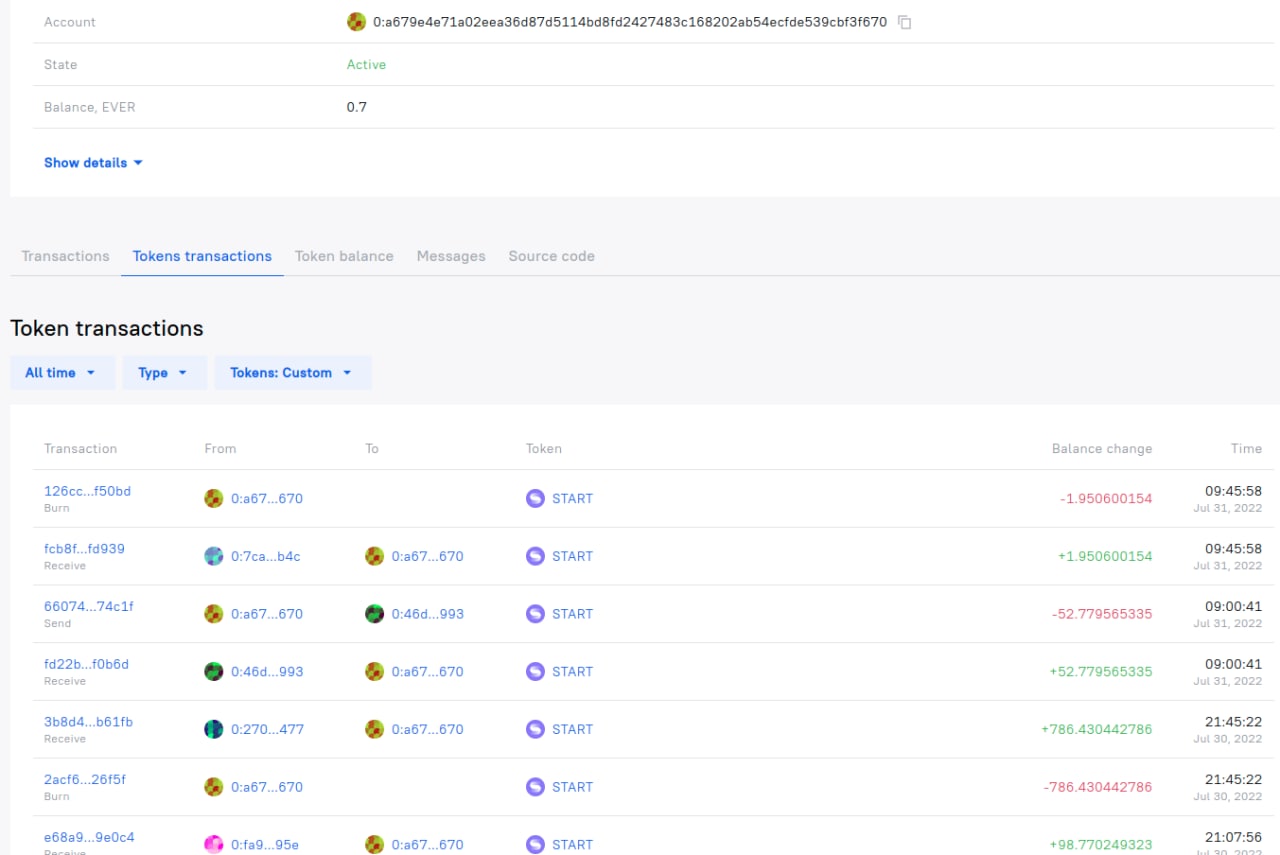Click the 0:270...477 sender avatar icon

coord(214,729)
